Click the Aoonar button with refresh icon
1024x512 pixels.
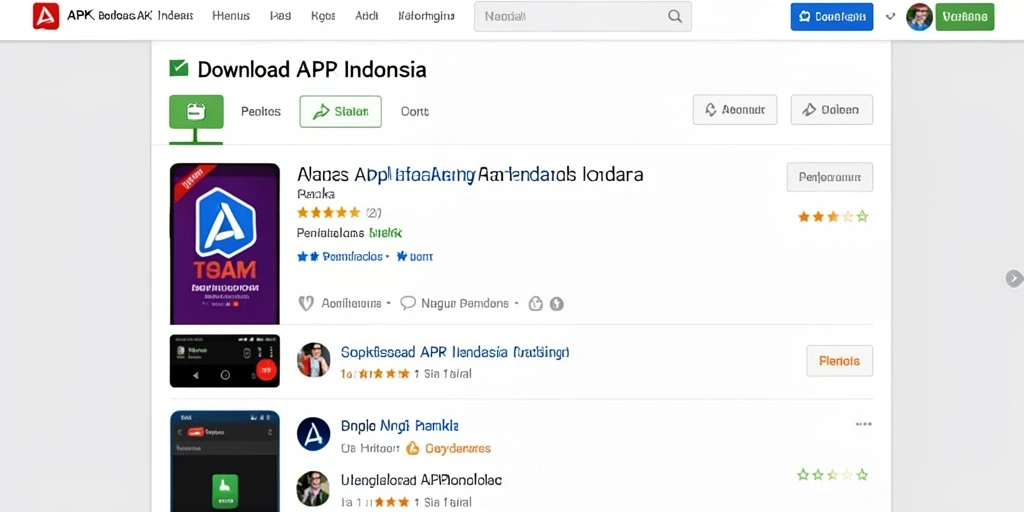coord(735,110)
